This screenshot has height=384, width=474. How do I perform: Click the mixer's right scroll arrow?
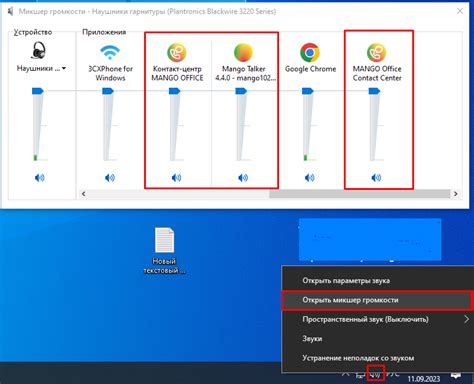[x=455, y=194]
